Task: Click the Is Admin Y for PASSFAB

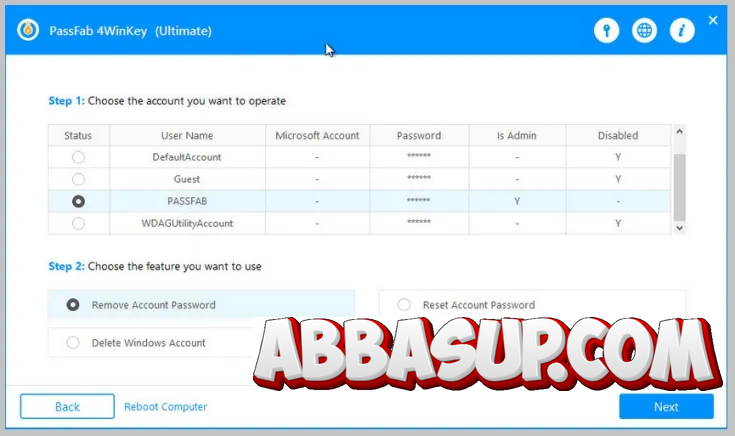Action: pyautogui.click(x=517, y=201)
